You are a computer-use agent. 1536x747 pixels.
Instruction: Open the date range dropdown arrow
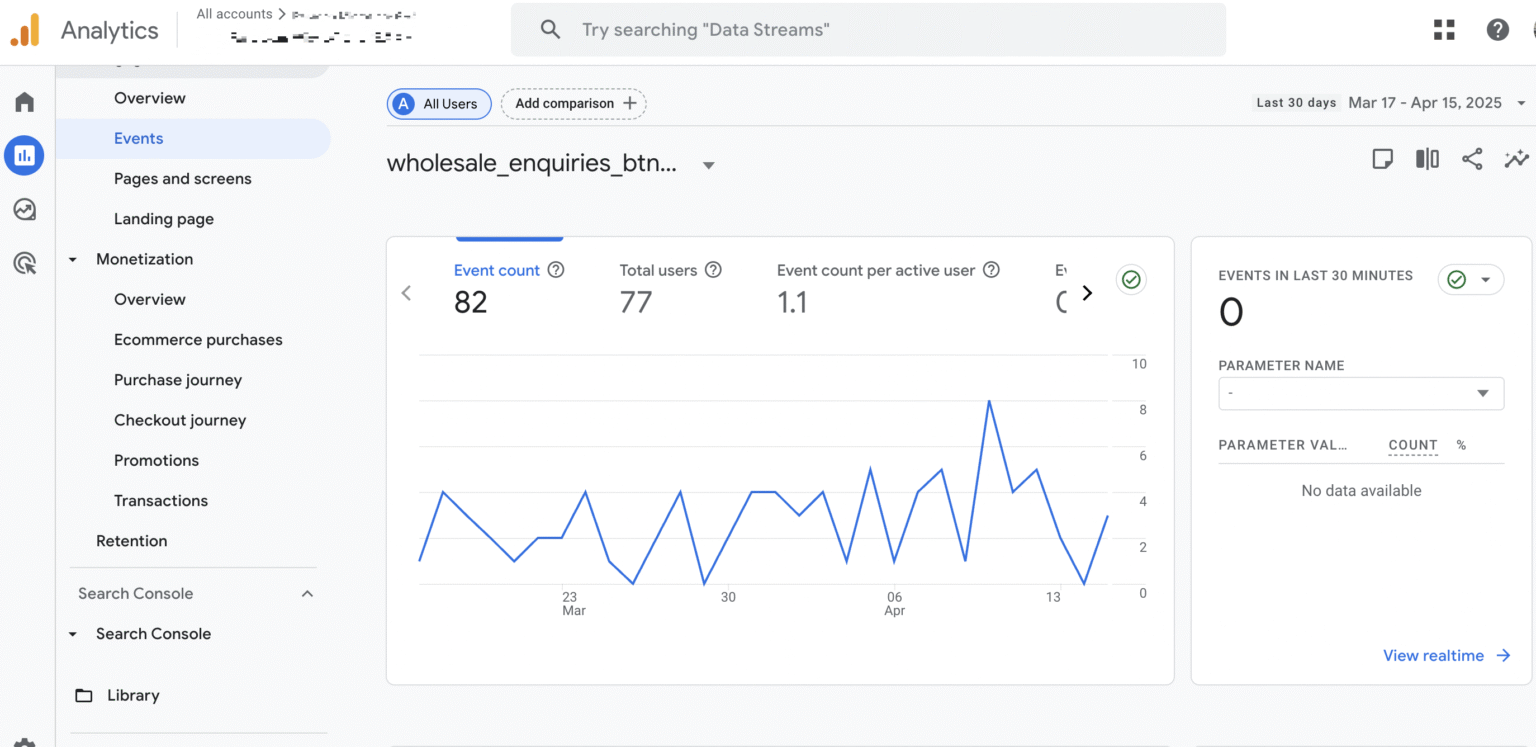coord(1521,103)
